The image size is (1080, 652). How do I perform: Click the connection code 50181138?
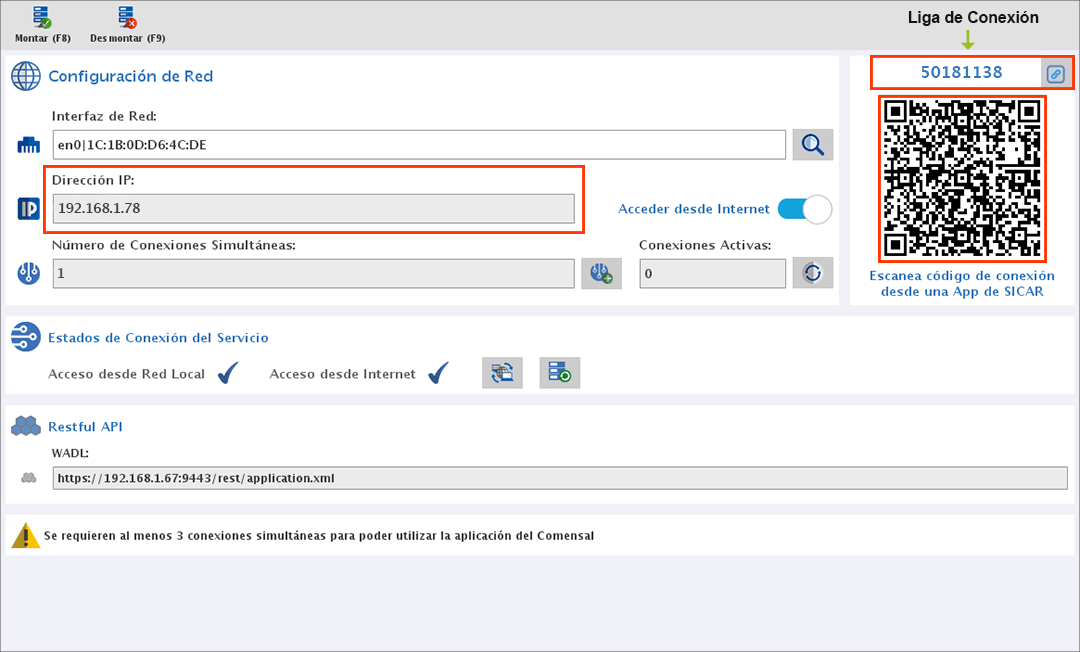[960, 72]
